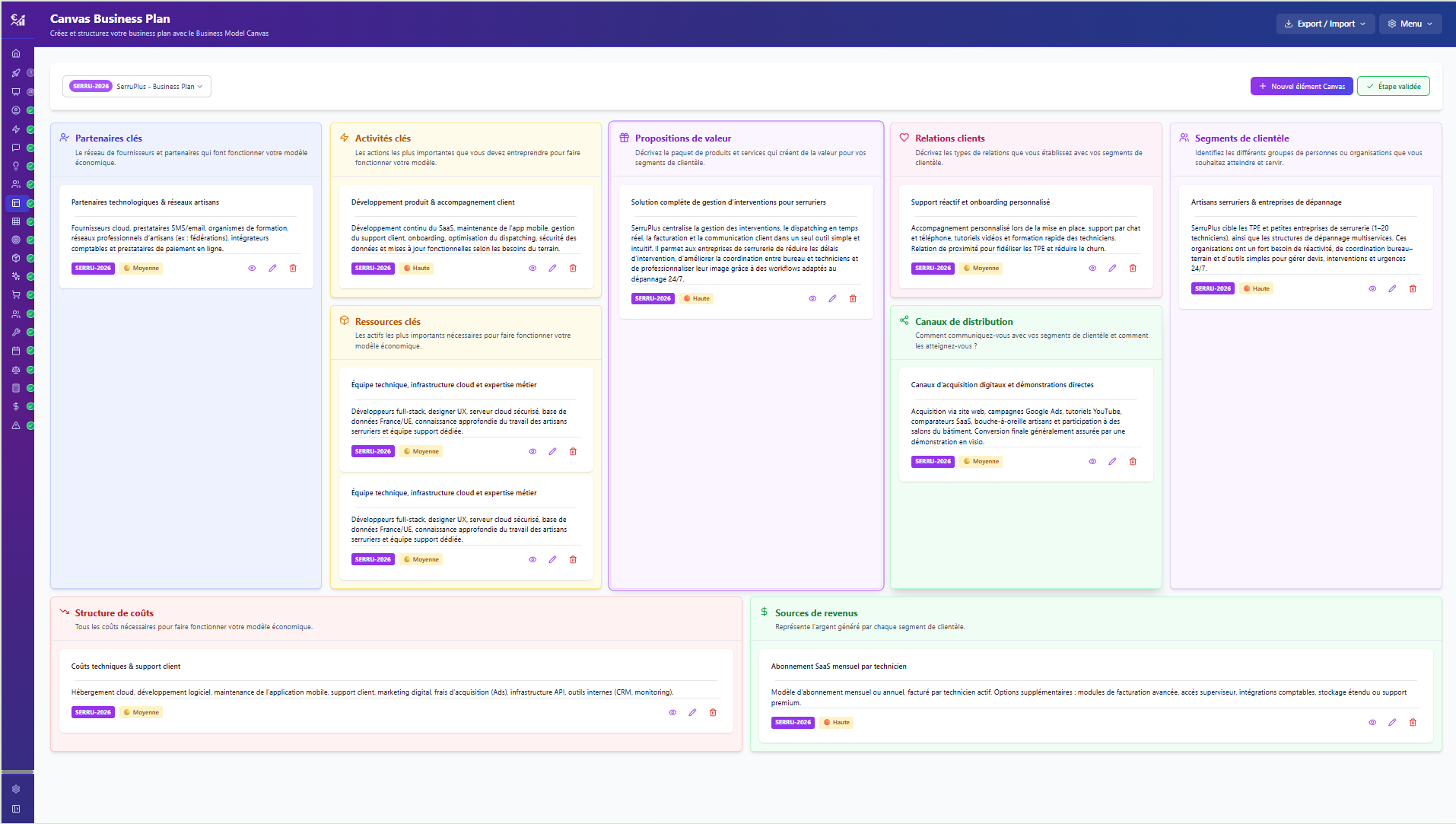Screen dimensions: 1456x824
Task: Click the Sources de revenus section heading
Action: point(816,613)
